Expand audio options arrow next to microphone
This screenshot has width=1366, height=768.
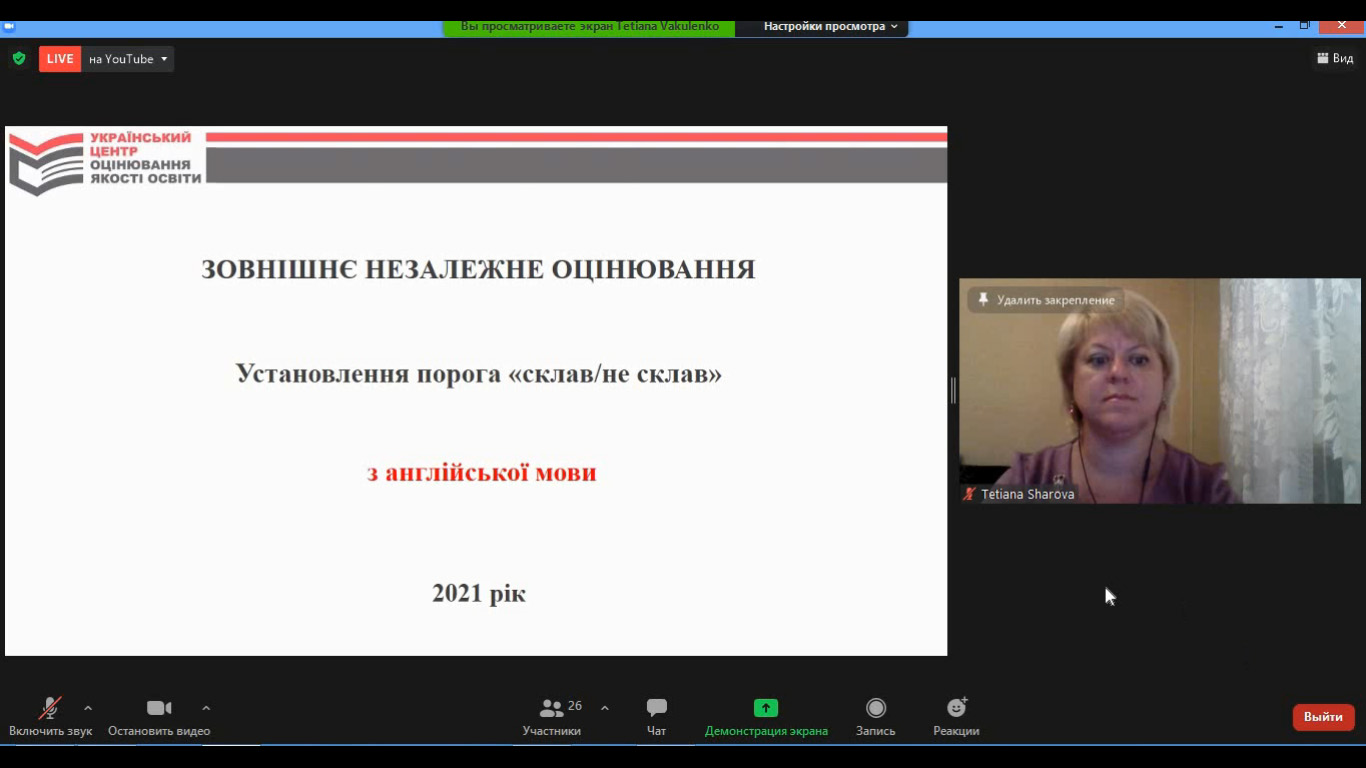pos(88,708)
